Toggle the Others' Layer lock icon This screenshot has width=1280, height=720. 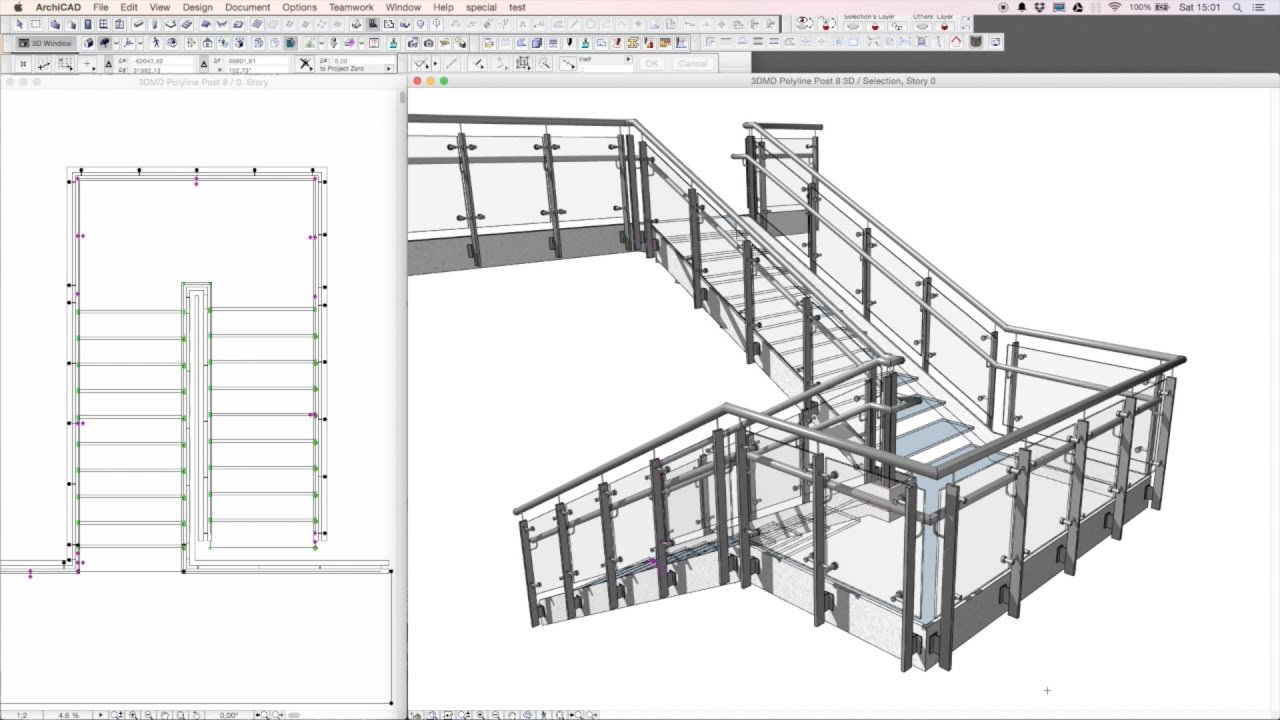(x=944, y=27)
